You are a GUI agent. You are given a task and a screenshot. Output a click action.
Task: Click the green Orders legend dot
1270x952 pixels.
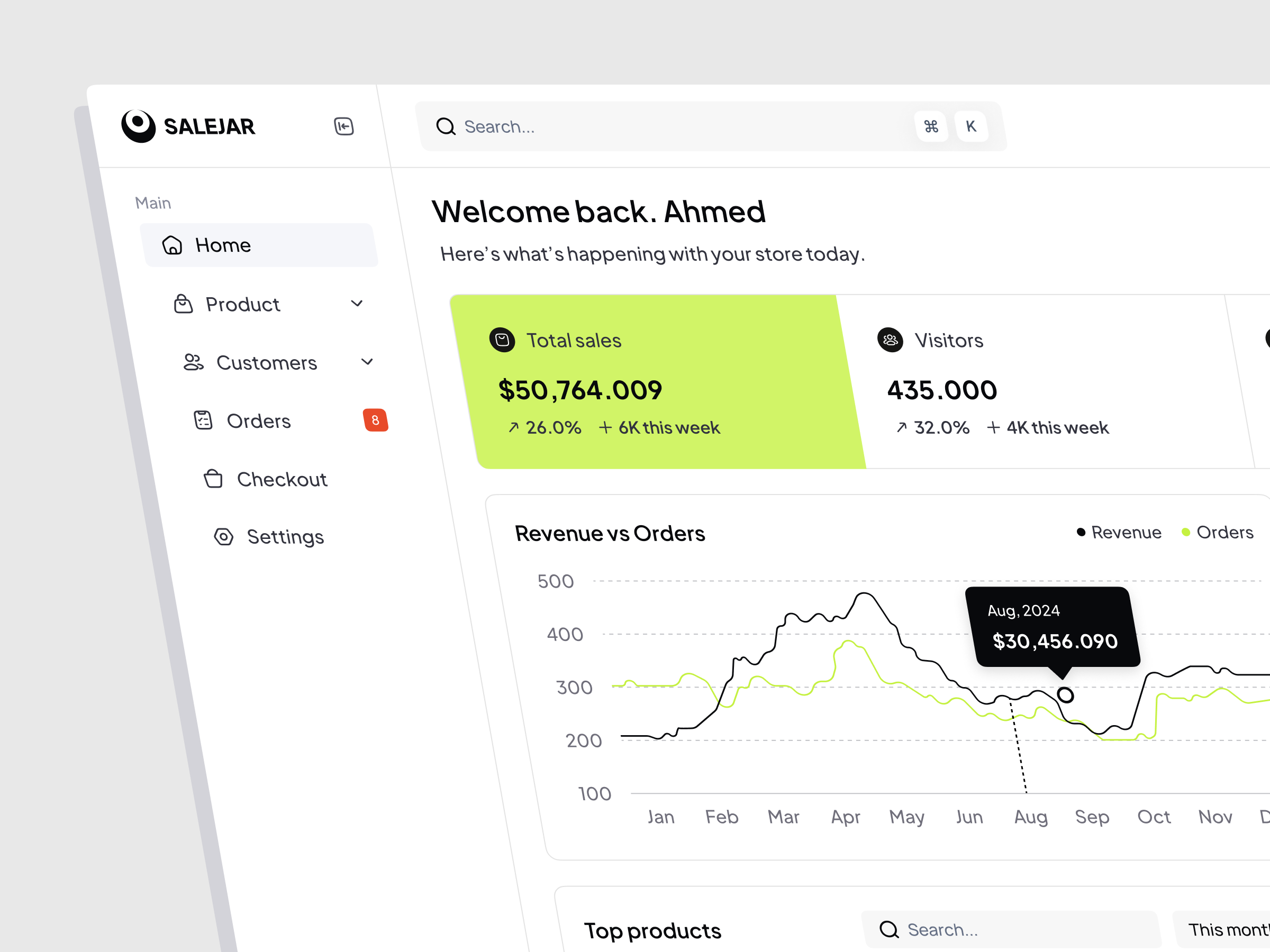(1186, 532)
